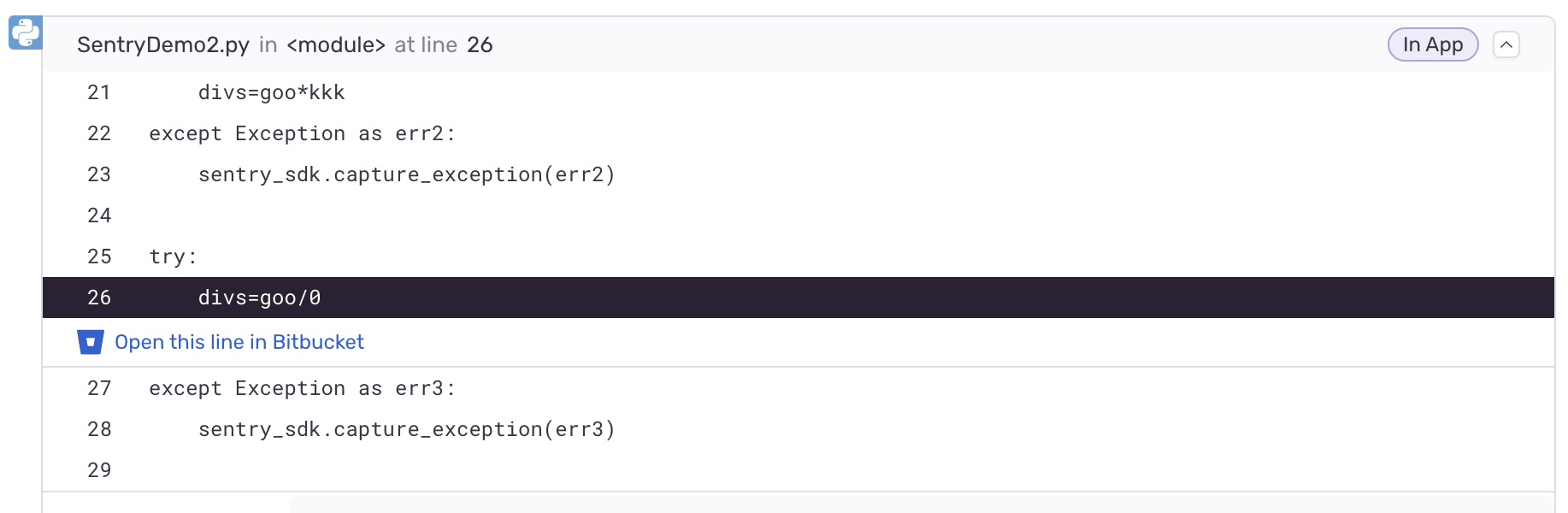
Task: Select the SentryDemo2.py filename in header
Action: pos(163,44)
